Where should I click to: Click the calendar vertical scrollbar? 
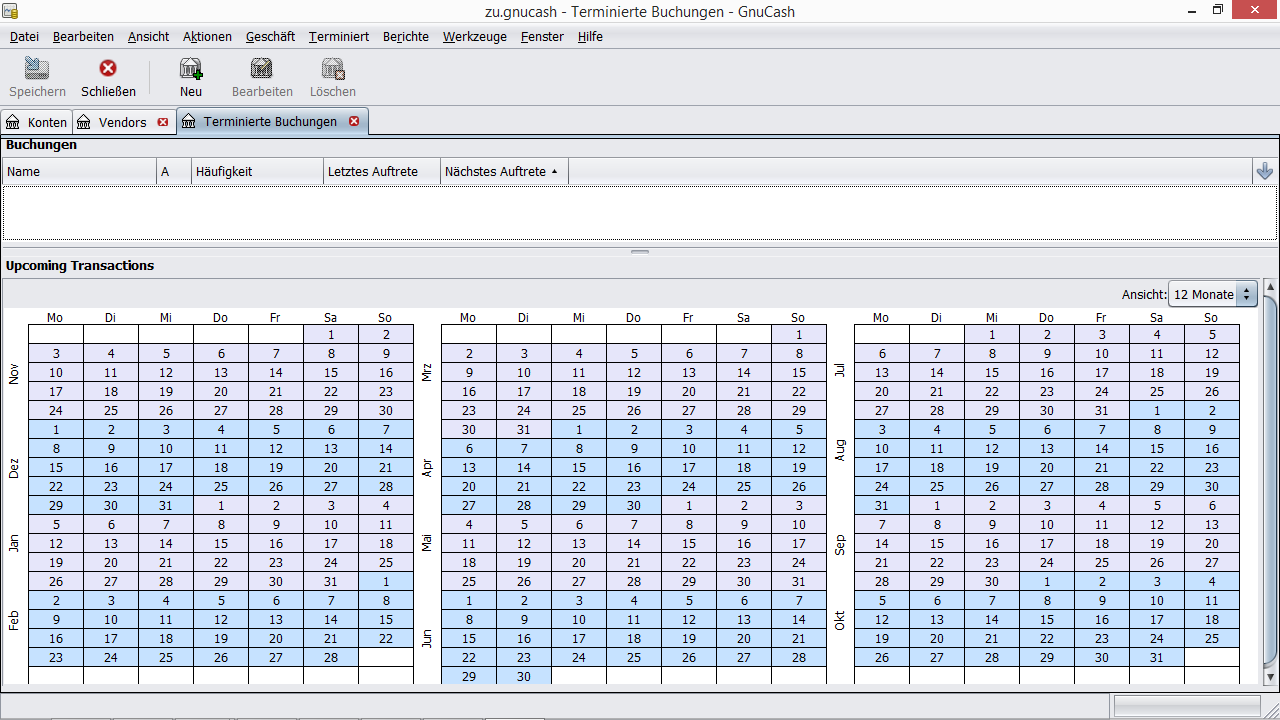tap(1270, 480)
